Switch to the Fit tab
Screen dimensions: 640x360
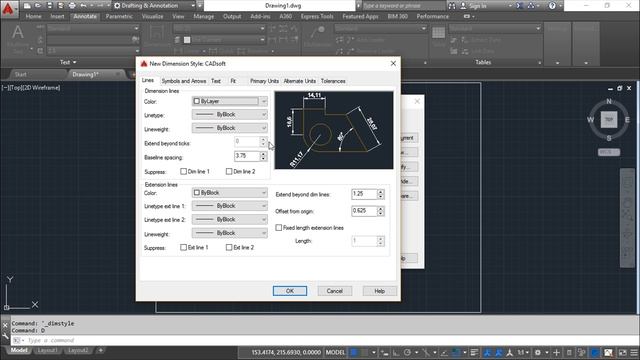point(233,81)
